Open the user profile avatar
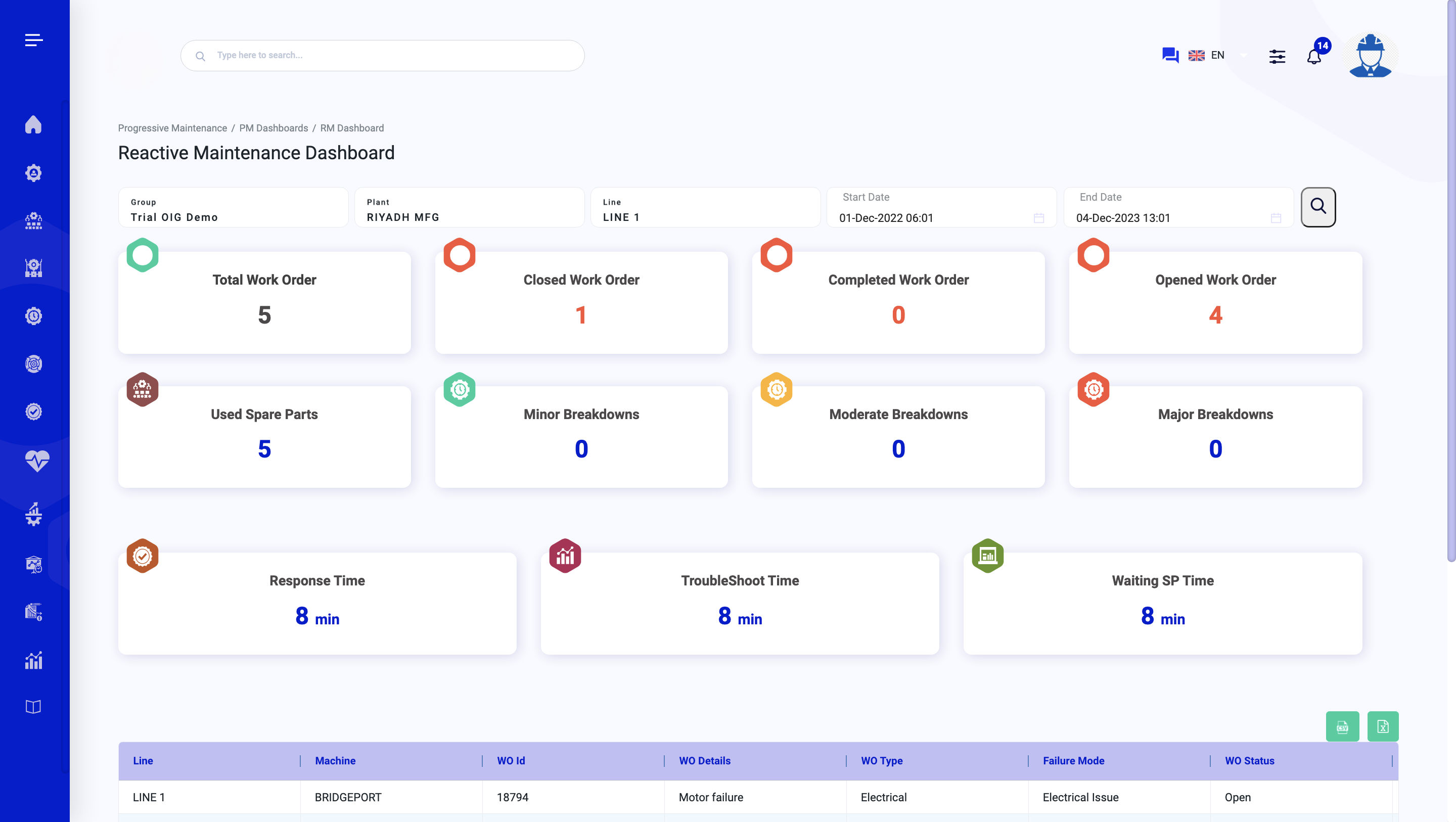The width and height of the screenshot is (1456, 822). click(x=1370, y=56)
